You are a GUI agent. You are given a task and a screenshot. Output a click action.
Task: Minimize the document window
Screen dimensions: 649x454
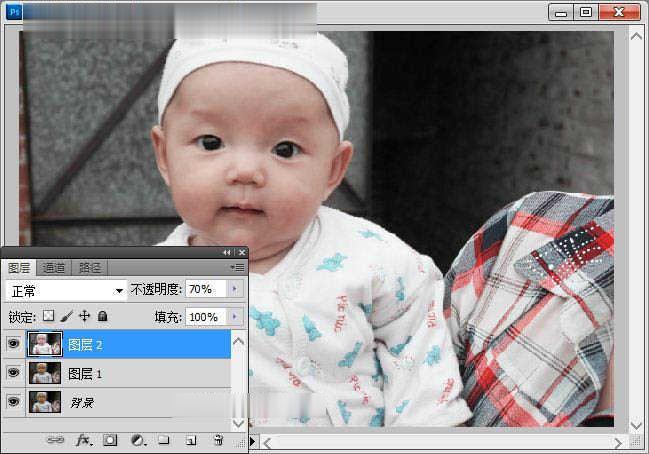click(x=561, y=12)
